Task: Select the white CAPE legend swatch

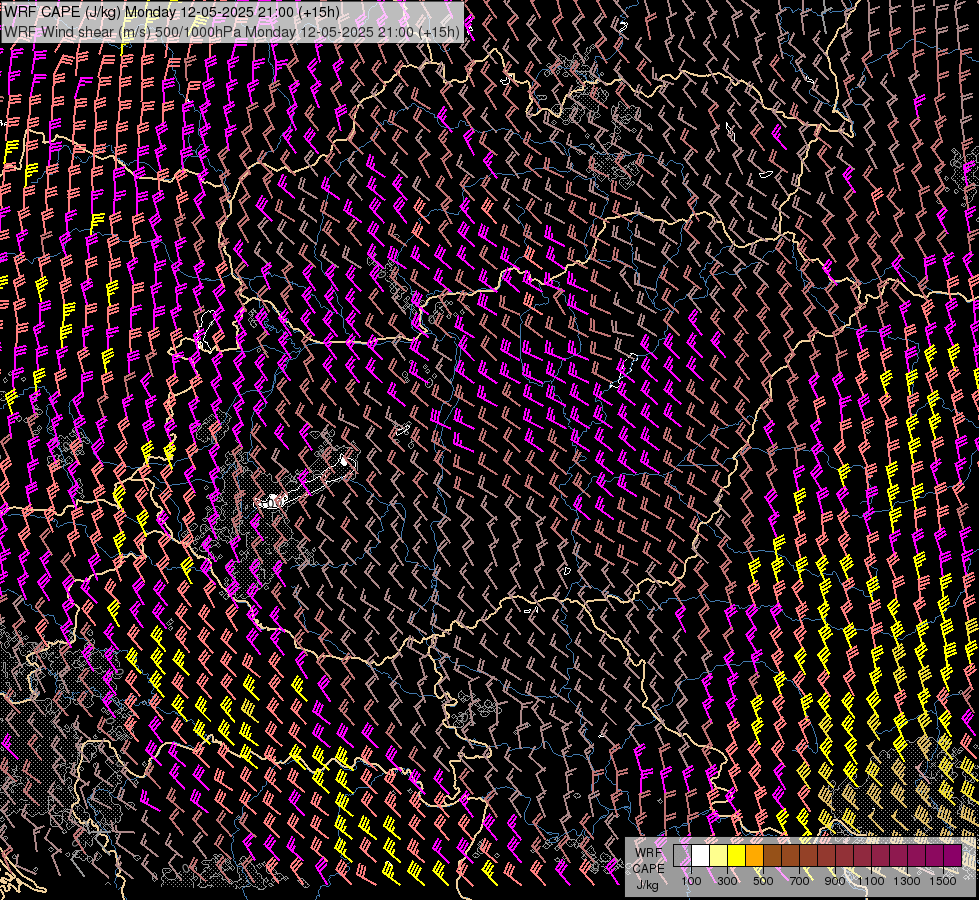Action: pyautogui.click(x=701, y=855)
